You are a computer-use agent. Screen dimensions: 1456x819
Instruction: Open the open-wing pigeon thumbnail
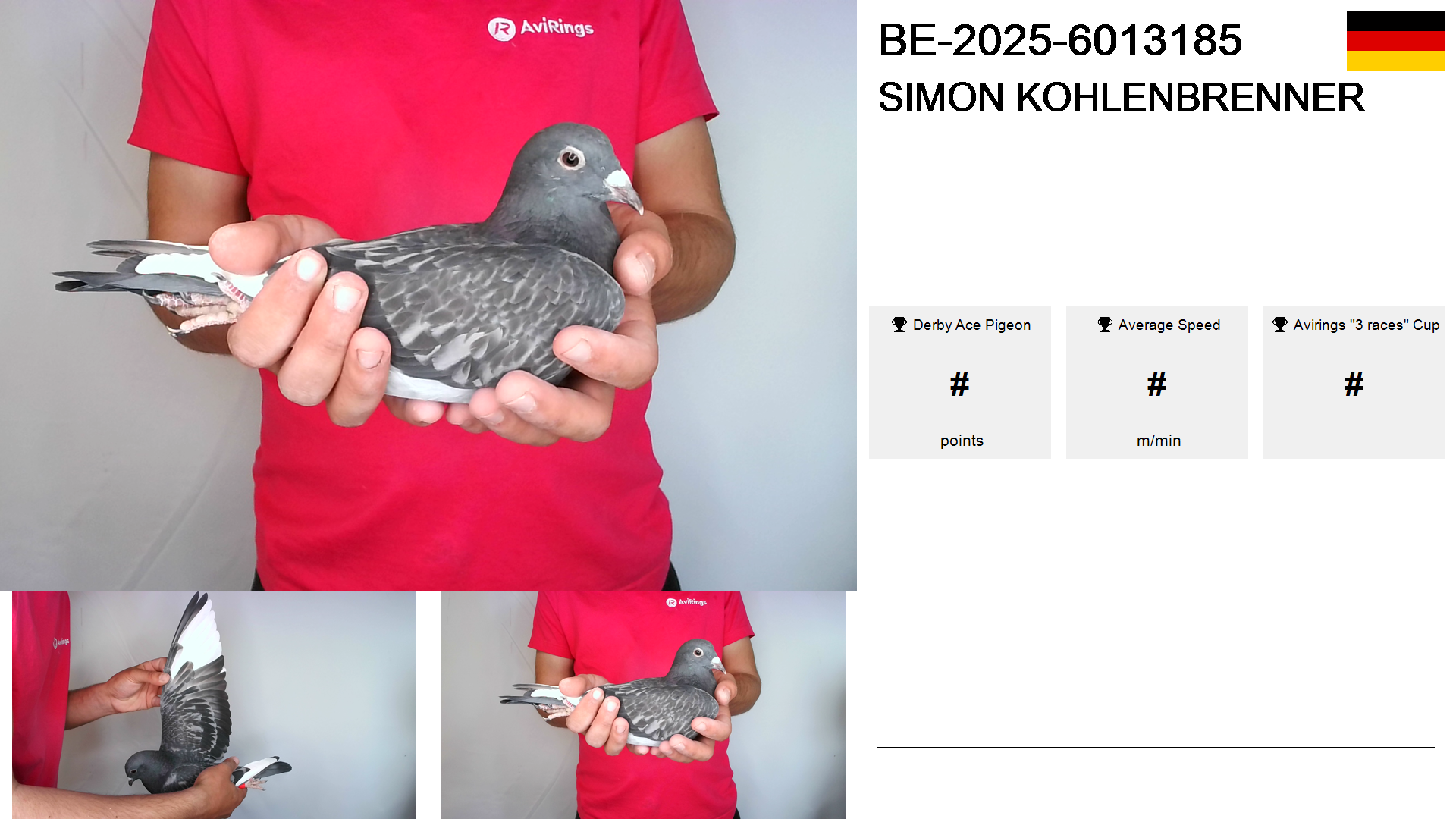coord(214,705)
